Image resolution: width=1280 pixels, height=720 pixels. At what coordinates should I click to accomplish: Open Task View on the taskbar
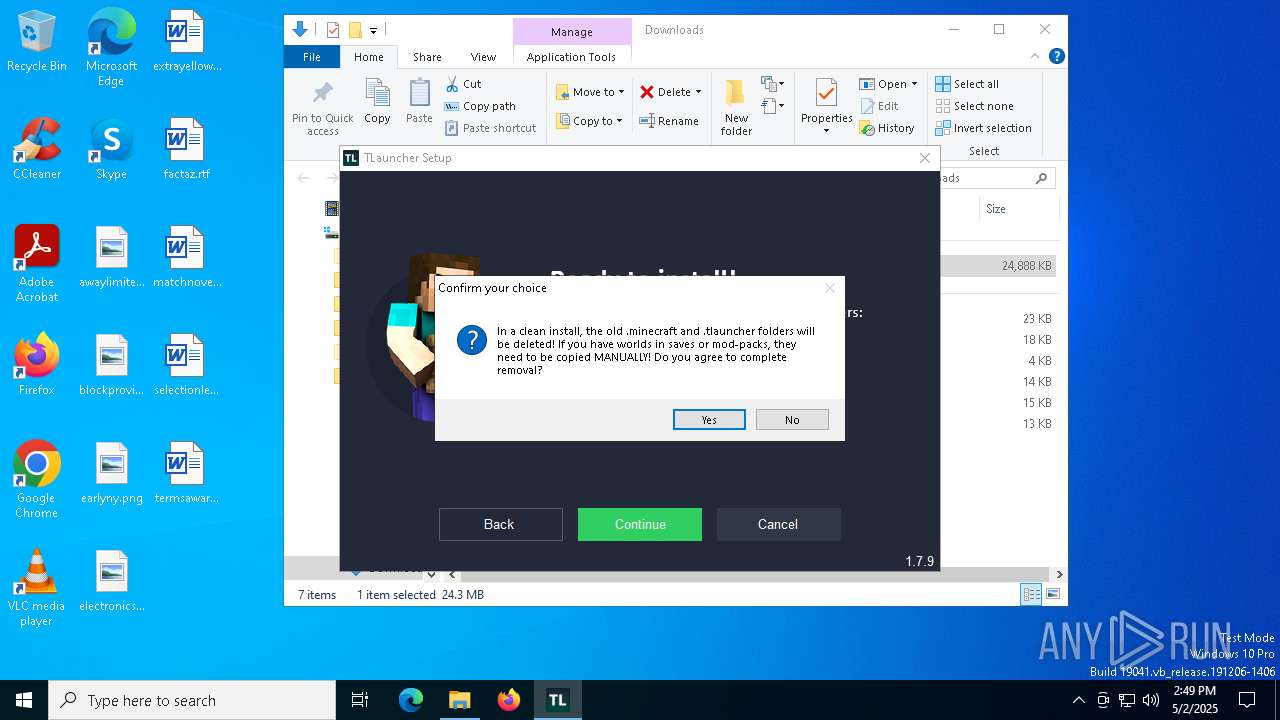click(x=360, y=700)
